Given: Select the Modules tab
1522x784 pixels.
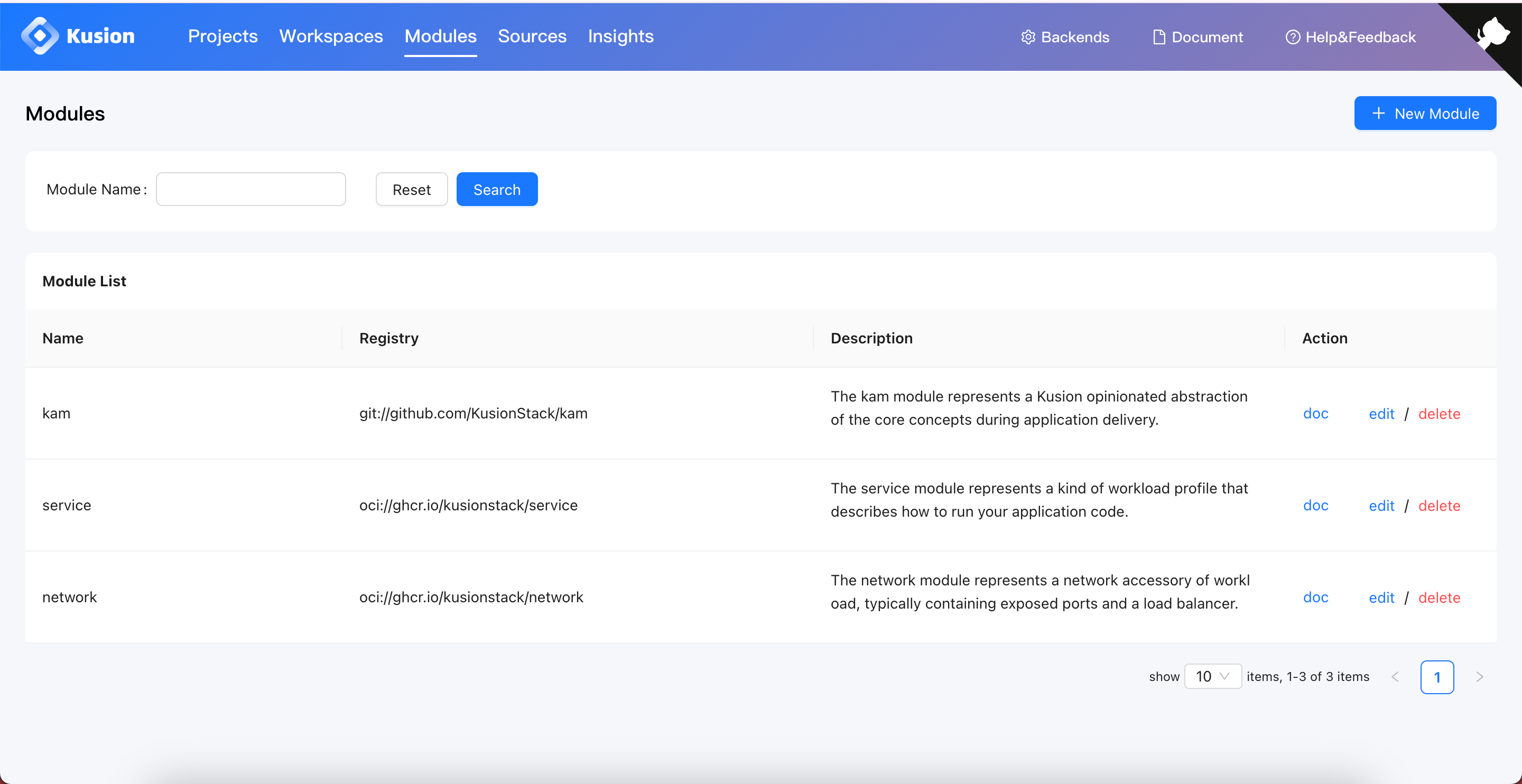Looking at the screenshot, I should click(x=440, y=36).
